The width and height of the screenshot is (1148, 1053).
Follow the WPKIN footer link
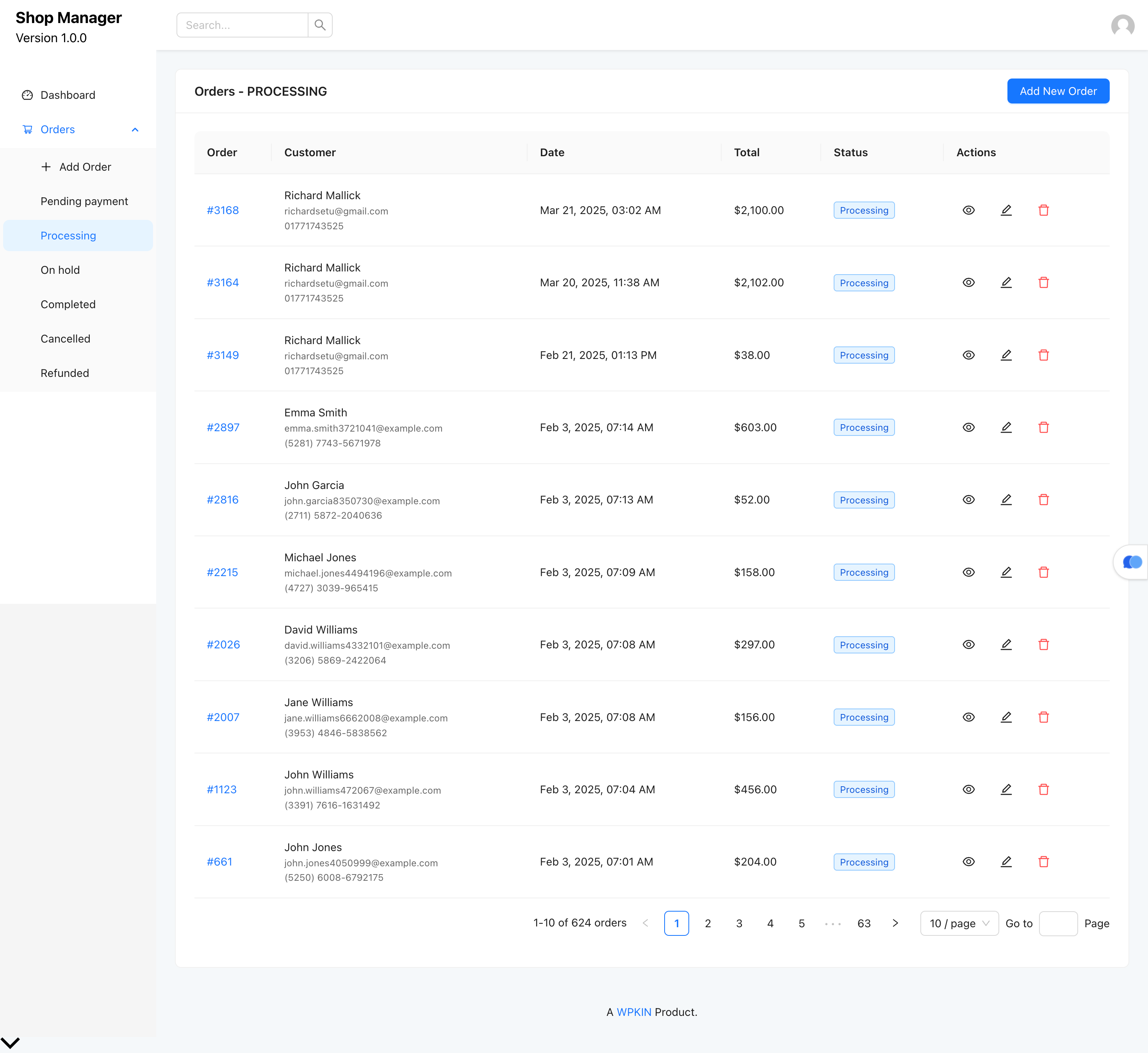point(633,1012)
